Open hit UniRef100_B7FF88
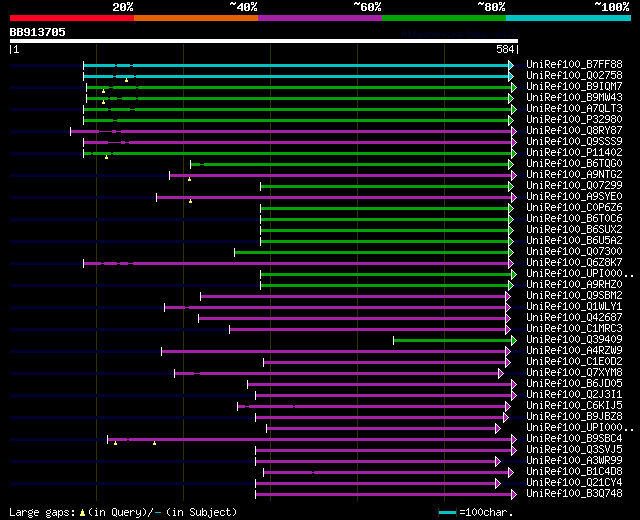The height and width of the screenshot is (520, 640). (574, 64)
